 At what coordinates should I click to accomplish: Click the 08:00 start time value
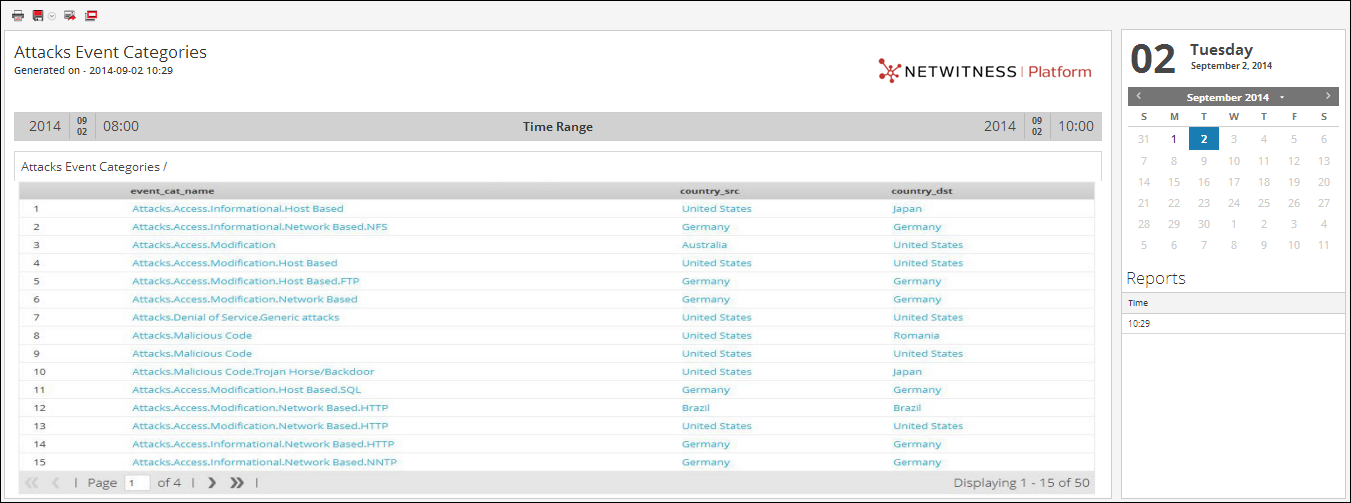121,127
